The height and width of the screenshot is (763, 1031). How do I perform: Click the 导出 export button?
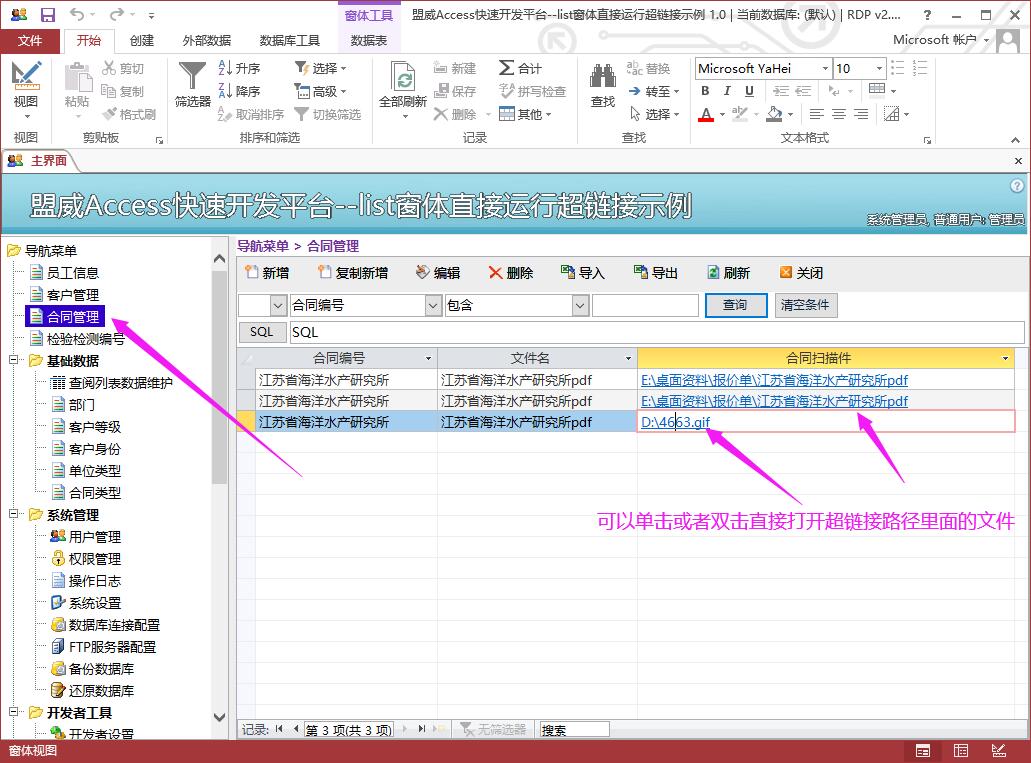[655, 273]
